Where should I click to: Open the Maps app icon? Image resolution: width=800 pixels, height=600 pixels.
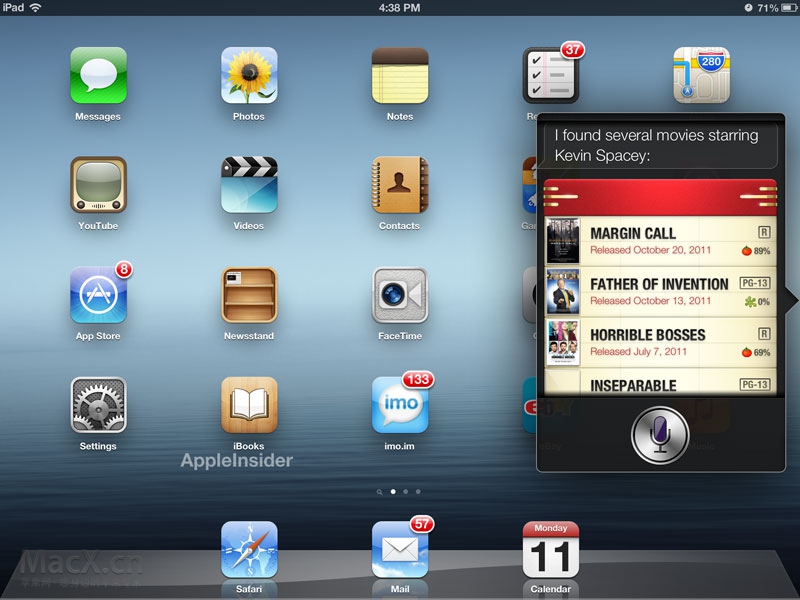click(702, 75)
